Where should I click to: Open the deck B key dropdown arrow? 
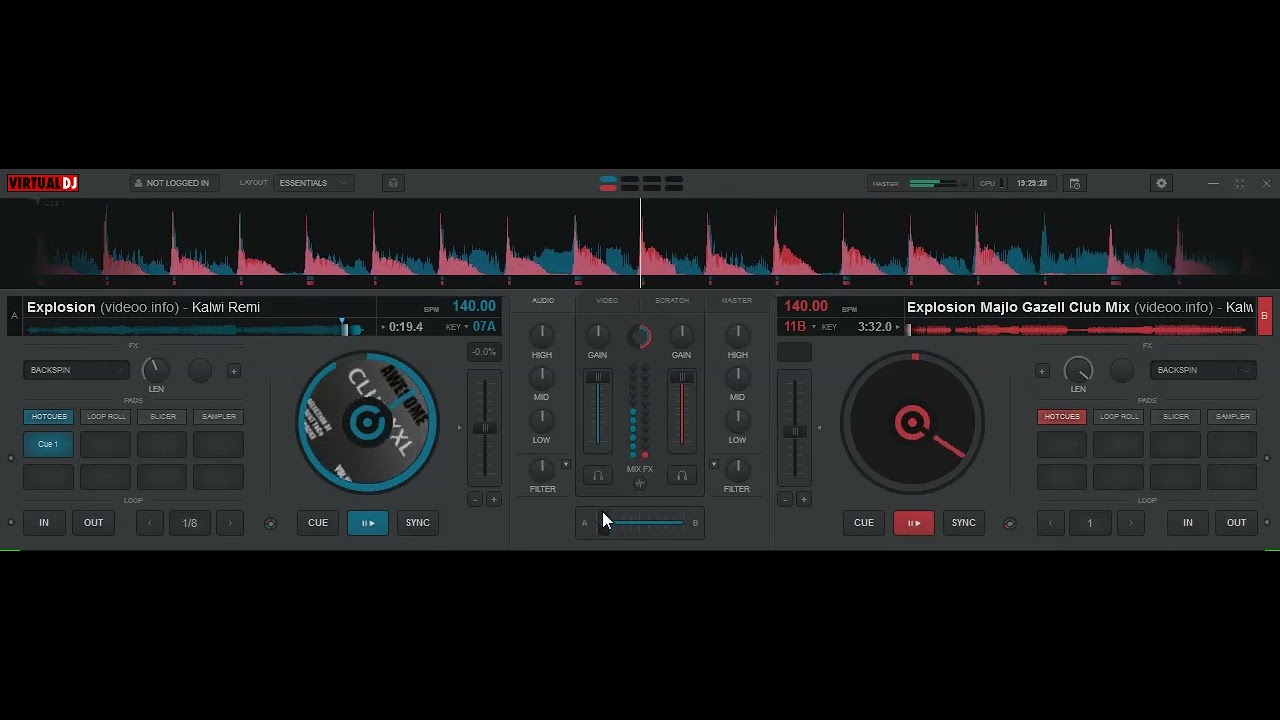(x=814, y=327)
